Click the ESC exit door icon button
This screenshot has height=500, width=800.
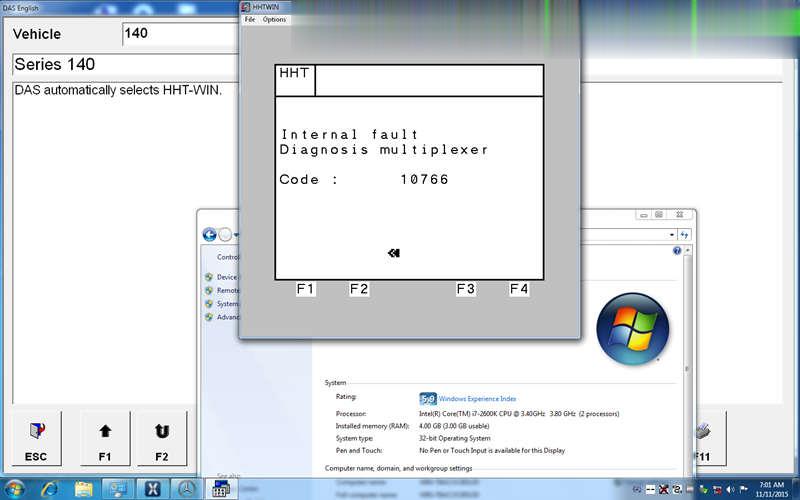pyautogui.click(x=36, y=439)
